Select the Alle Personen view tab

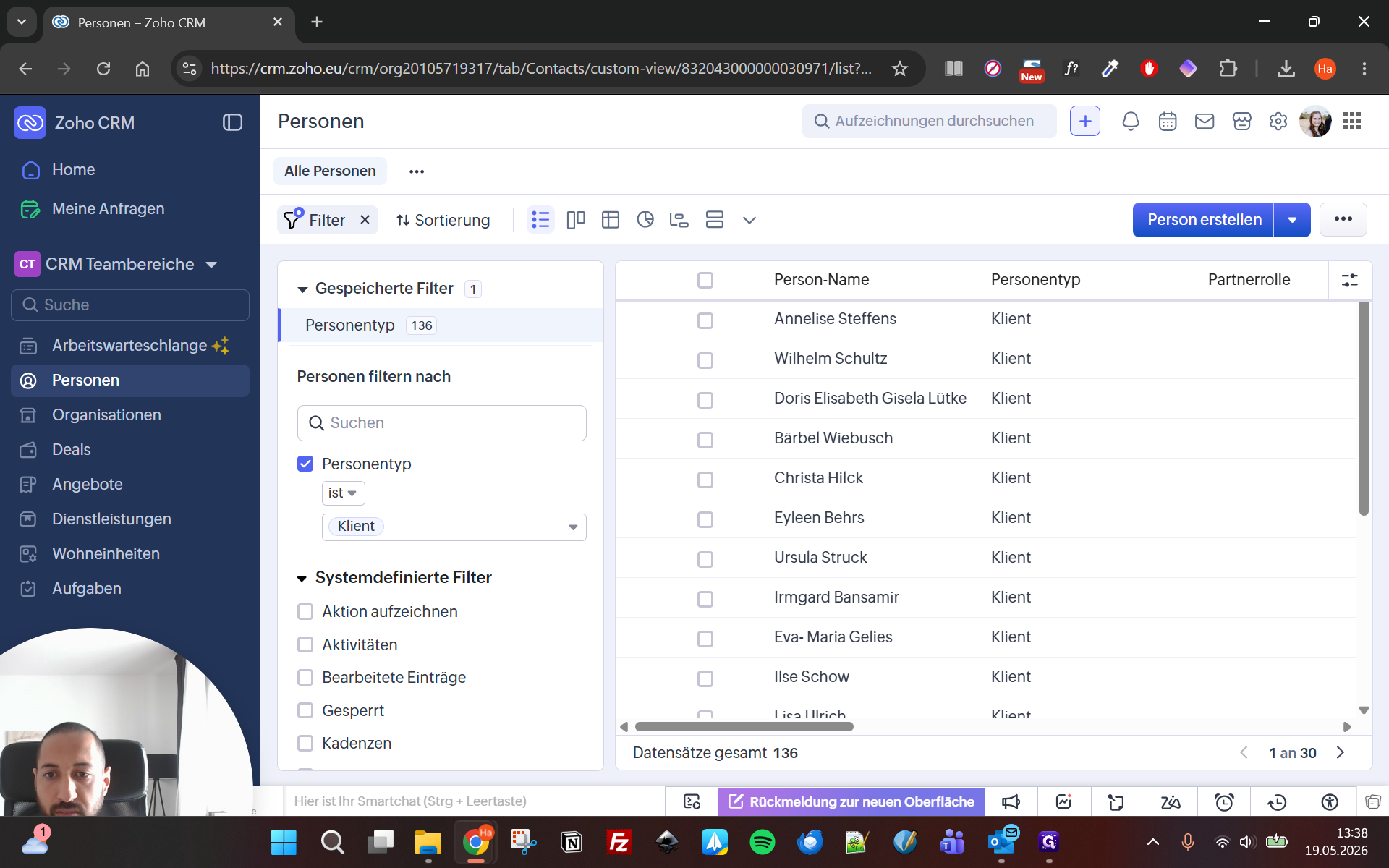point(330,171)
